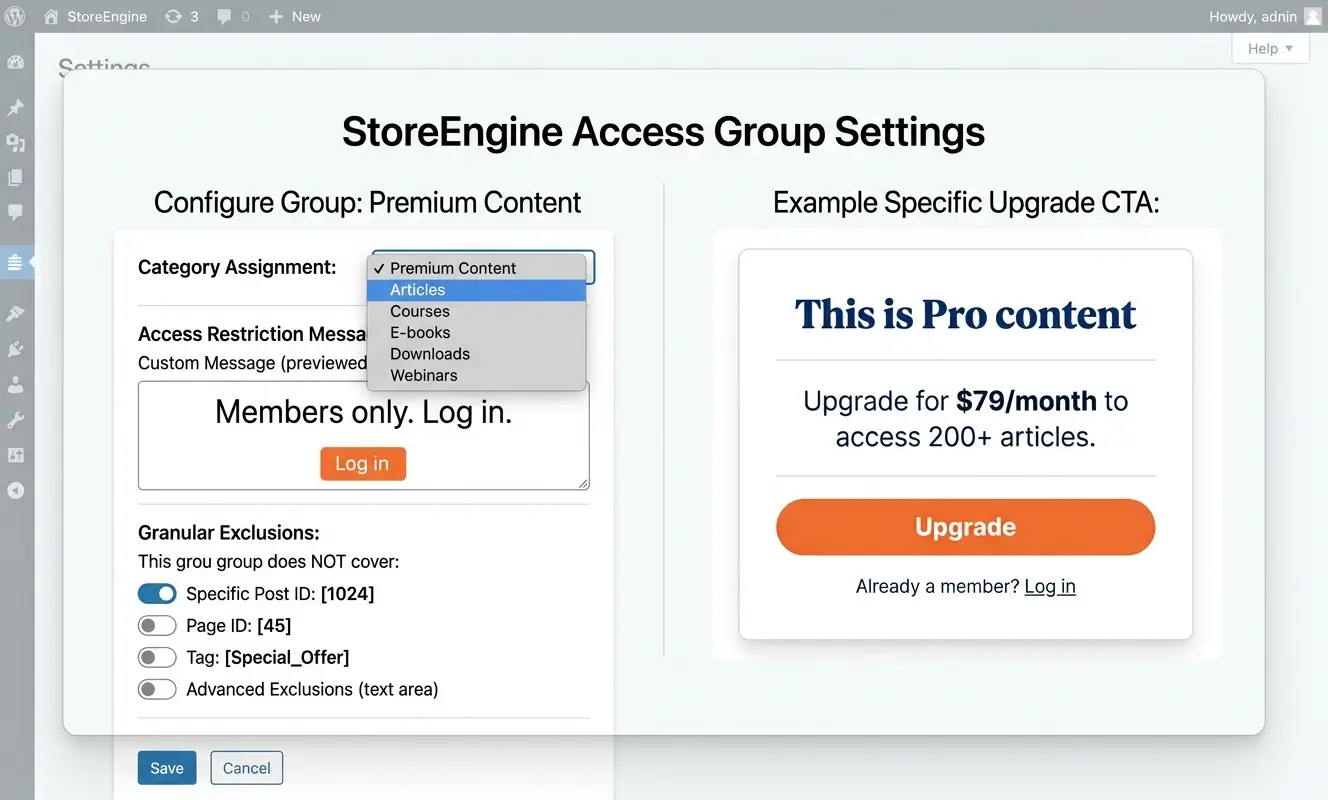This screenshot has height=800, width=1328.
Task: Click 'Granular Exclusions:' label
Action: [229, 533]
